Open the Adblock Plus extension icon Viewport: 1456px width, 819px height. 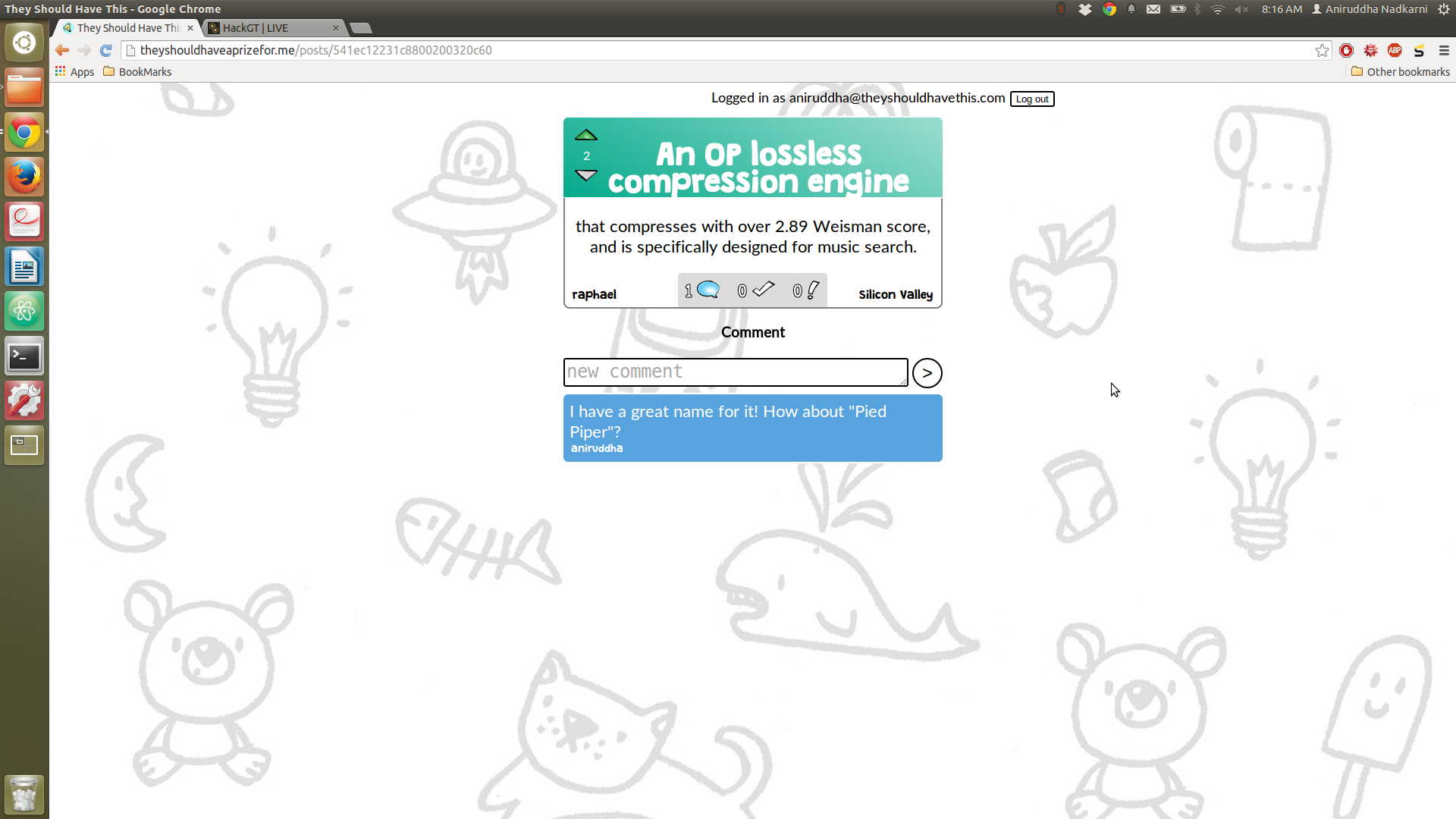(x=1395, y=50)
